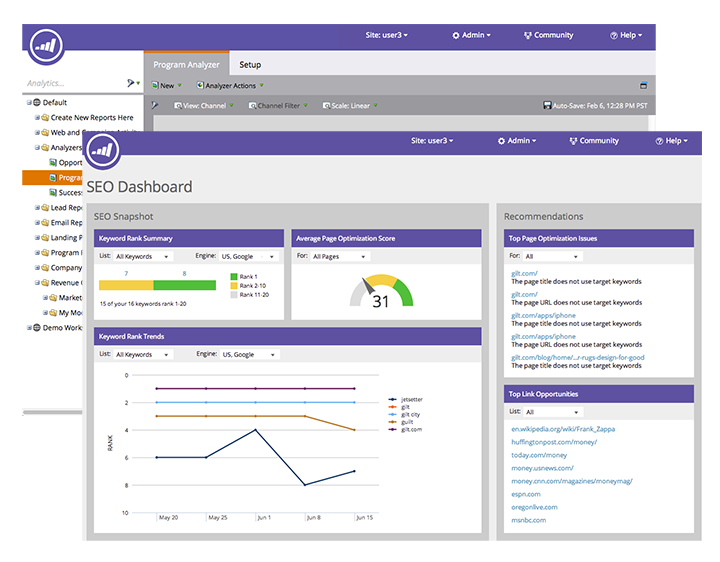720x562 pixels.
Task: Click Marketo logo in back window
Action: (x=46, y=46)
